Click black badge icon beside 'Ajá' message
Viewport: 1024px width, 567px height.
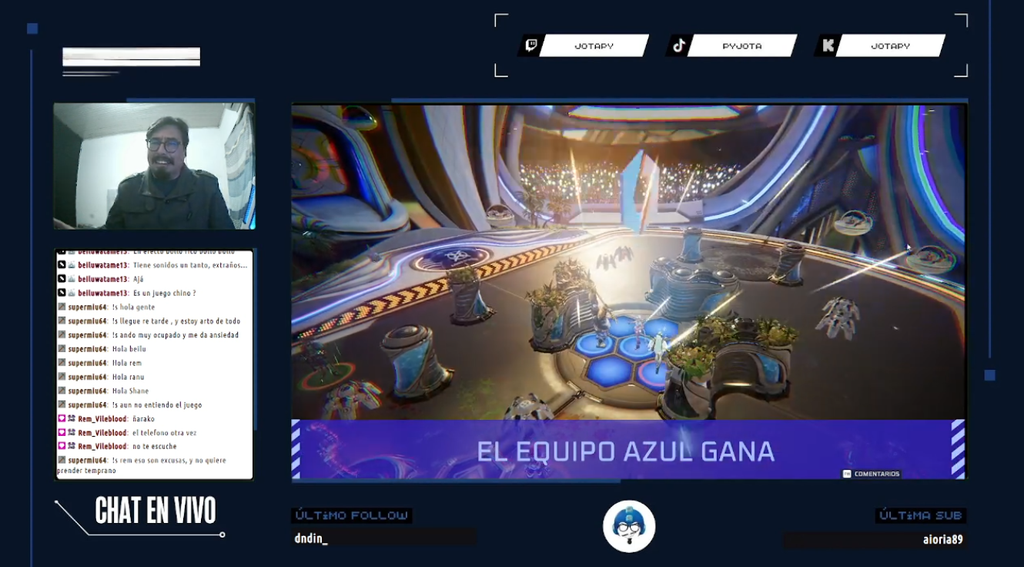[62, 280]
